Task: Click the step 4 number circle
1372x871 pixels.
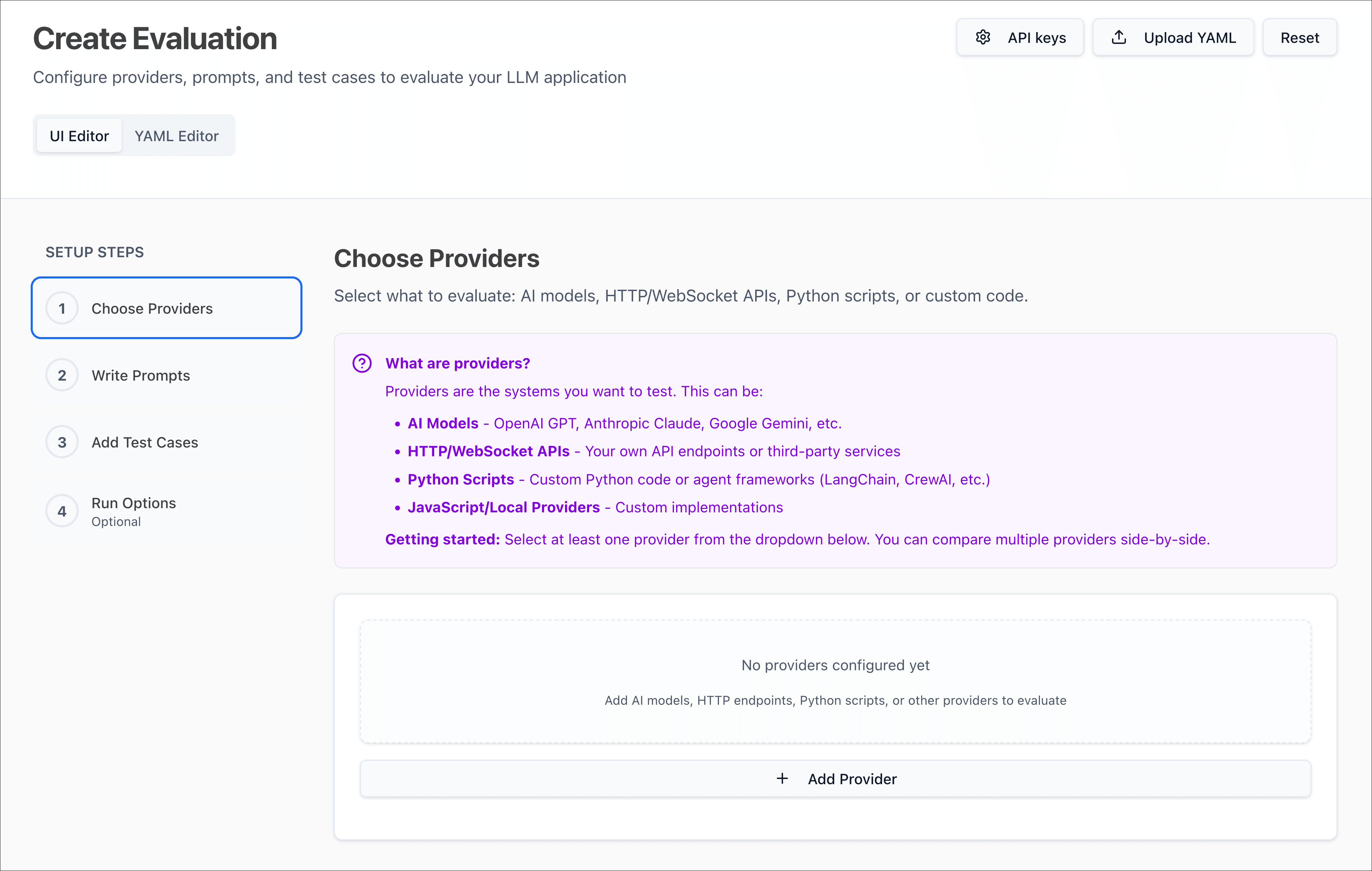Action: [62, 511]
